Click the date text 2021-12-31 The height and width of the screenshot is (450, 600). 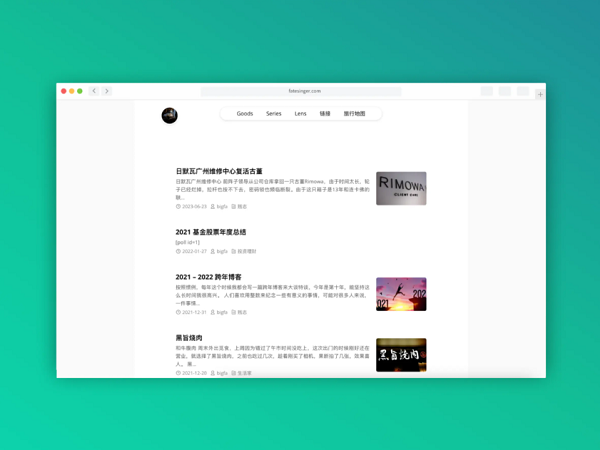pyautogui.click(x=194, y=312)
